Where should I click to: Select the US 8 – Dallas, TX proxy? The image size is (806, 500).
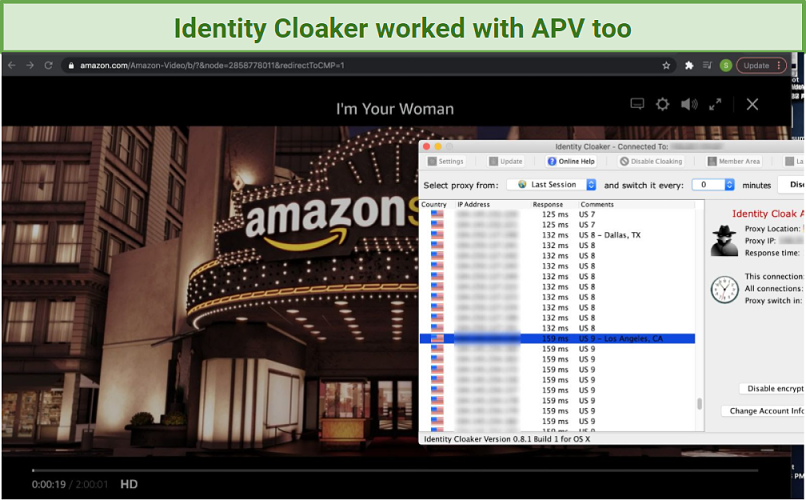point(557,235)
